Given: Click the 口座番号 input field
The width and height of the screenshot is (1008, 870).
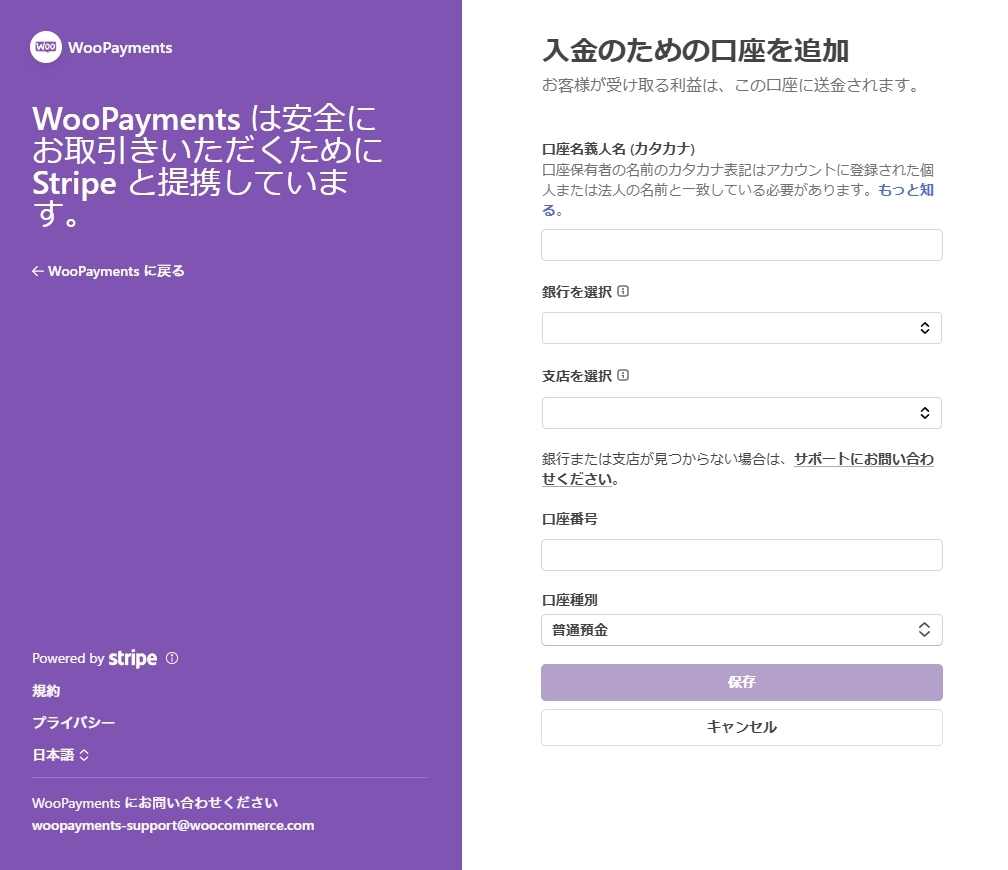Looking at the screenshot, I should pos(741,555).
